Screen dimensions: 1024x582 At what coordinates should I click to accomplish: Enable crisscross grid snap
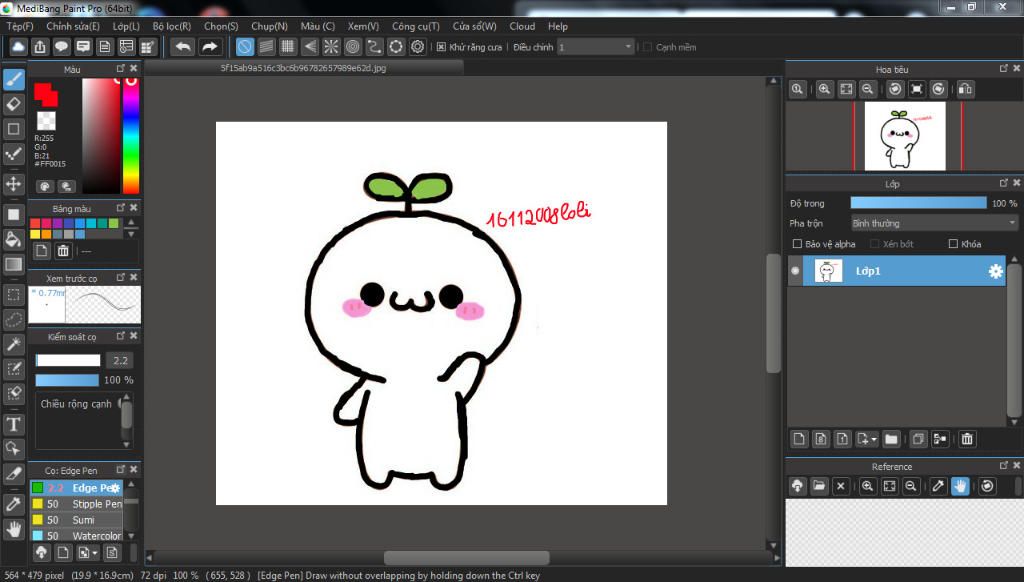tap(288, 47)
